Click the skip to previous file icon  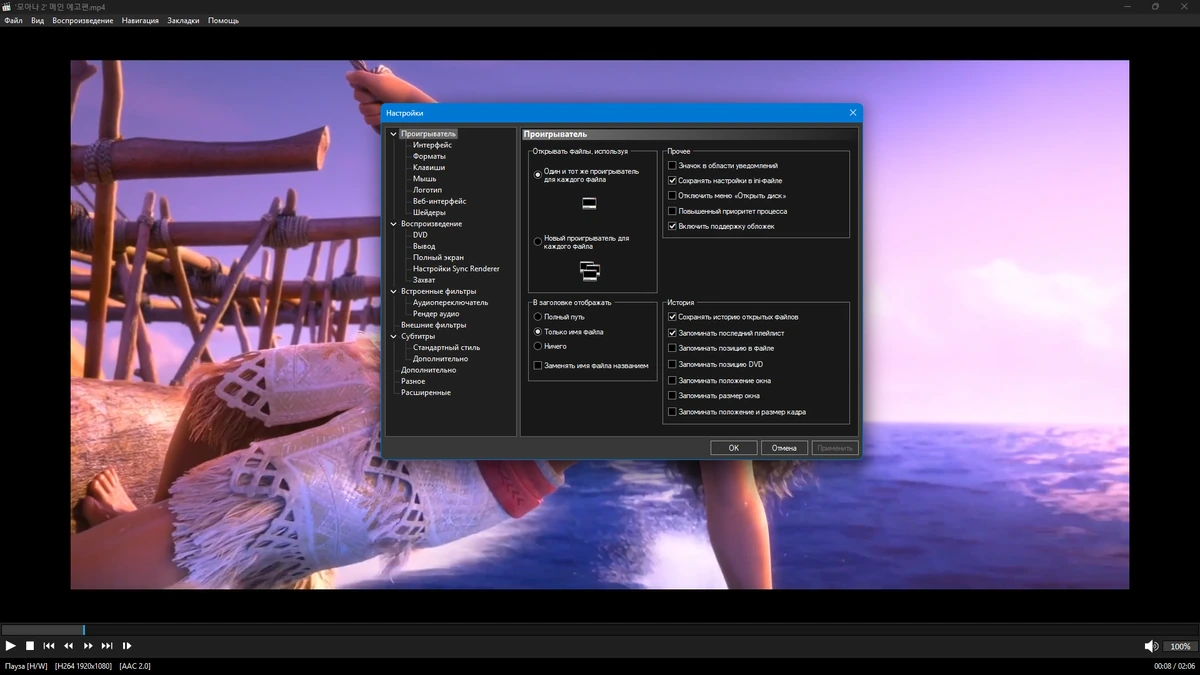[49, 646]
